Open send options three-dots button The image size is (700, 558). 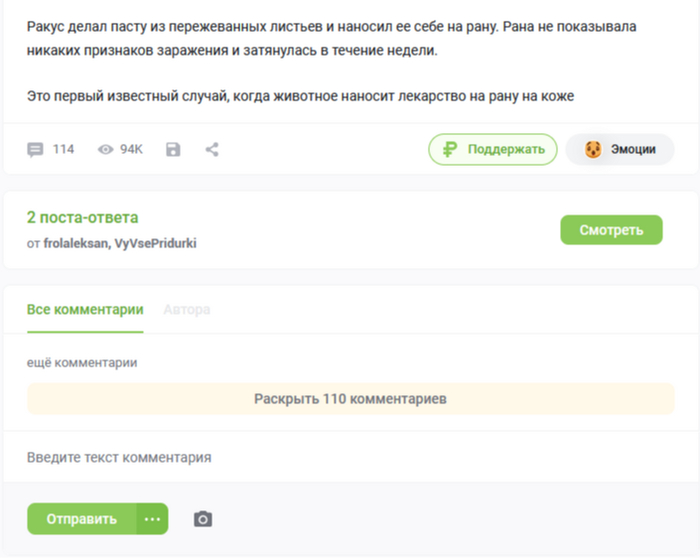point(152,519)
